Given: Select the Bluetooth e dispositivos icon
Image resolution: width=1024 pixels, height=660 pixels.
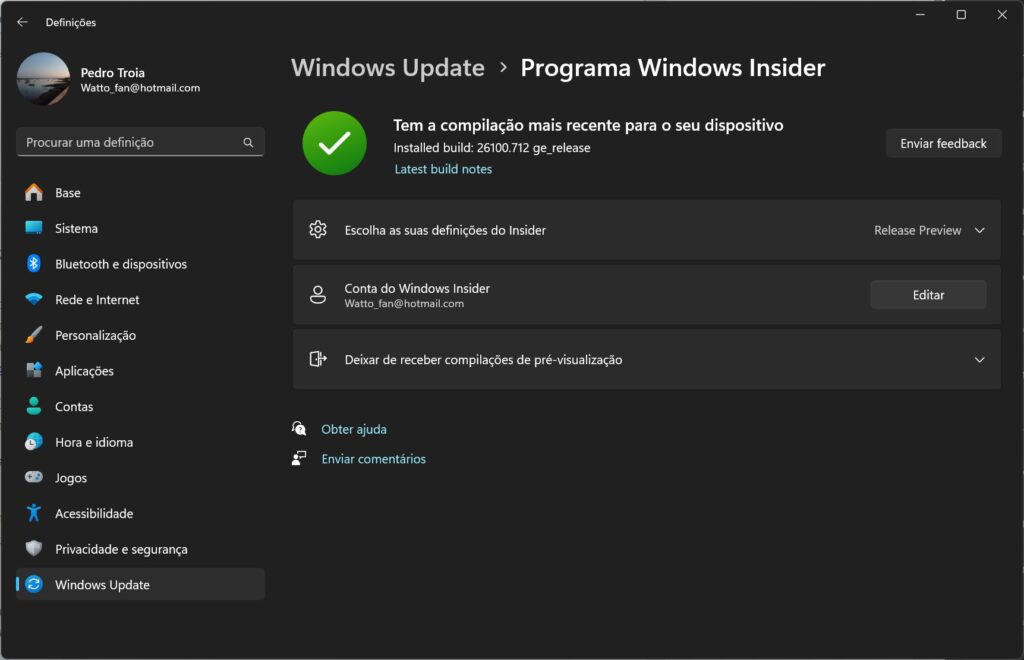Looking at the screenshot, I should tap(36, 264).
